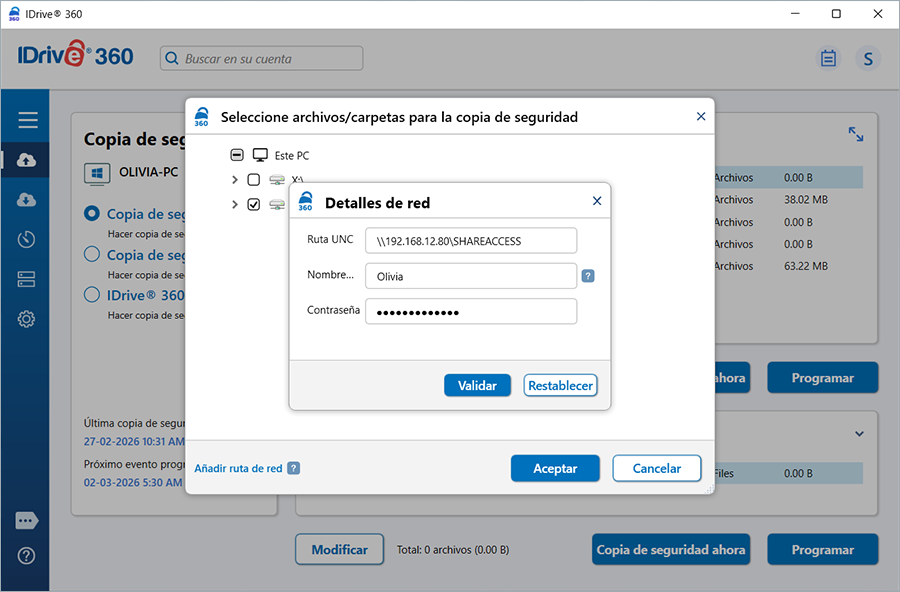Click Cancelar in file selection dialog

click(x=657, y=468)
